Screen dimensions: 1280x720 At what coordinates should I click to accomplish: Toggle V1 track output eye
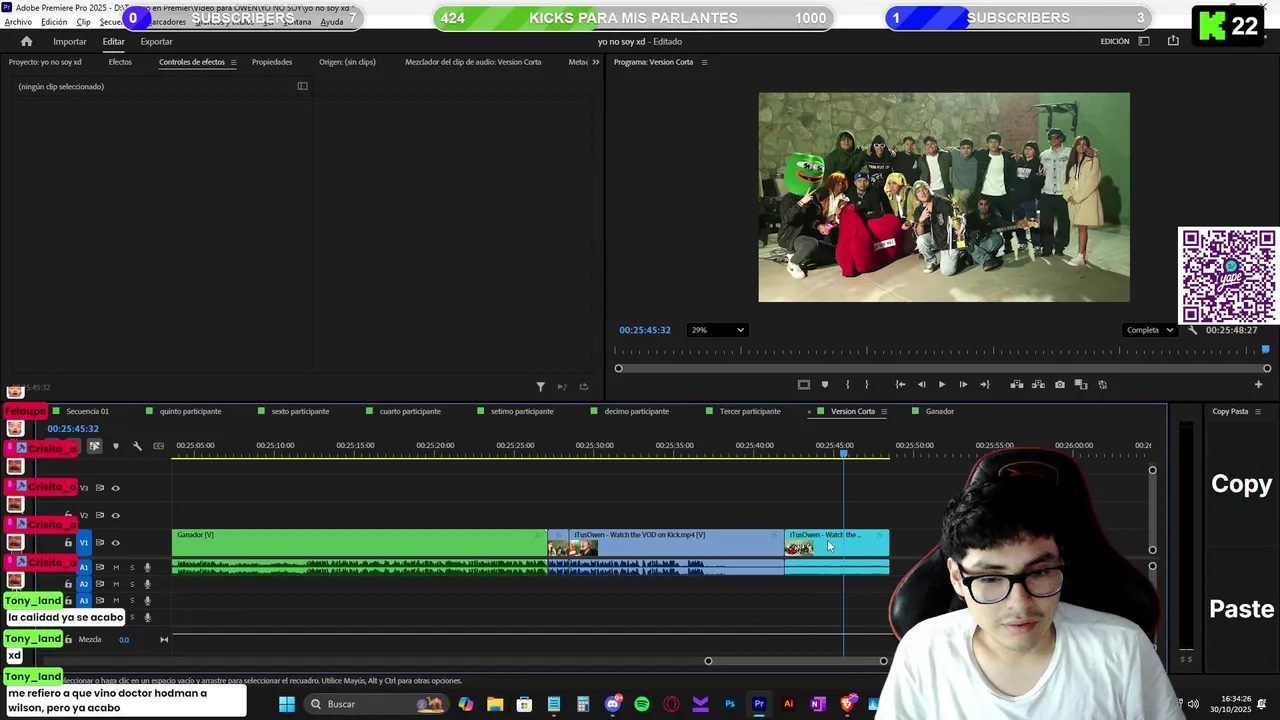coord(115,543)
